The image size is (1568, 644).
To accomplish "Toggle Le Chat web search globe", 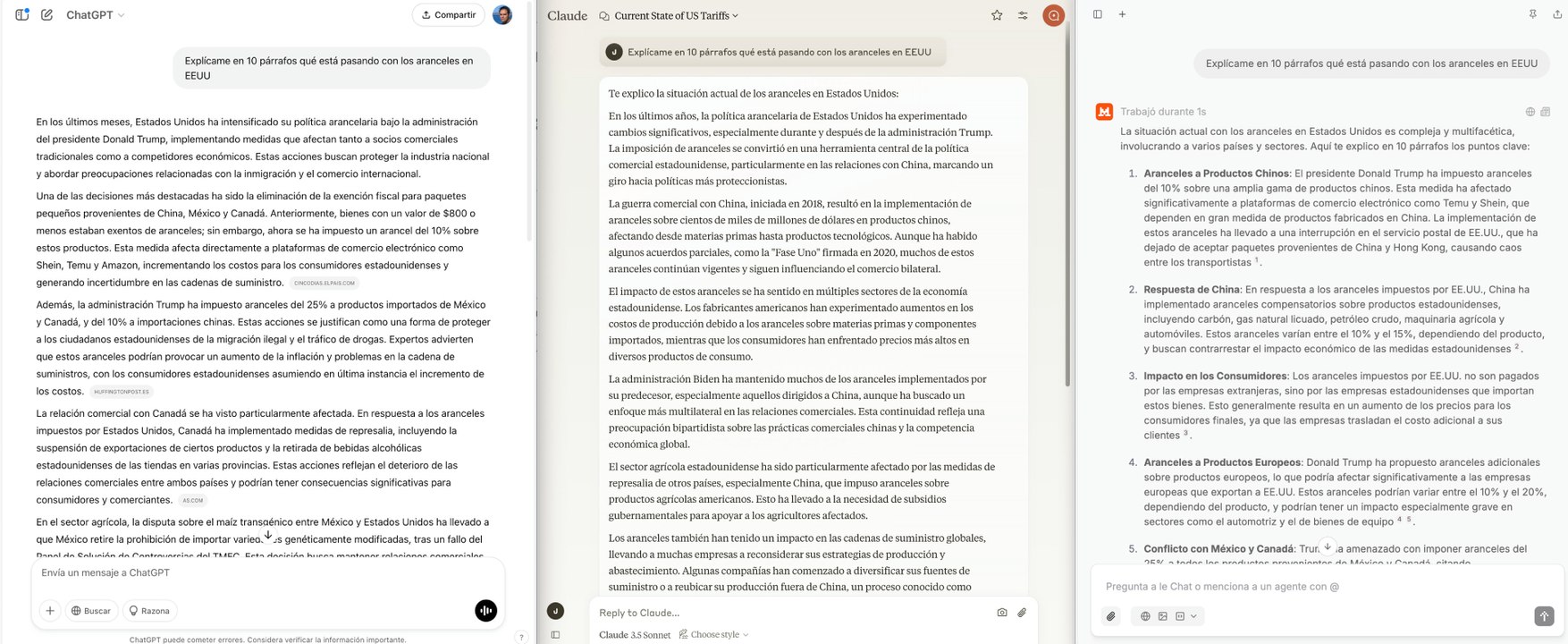I will click(1145, 616).
